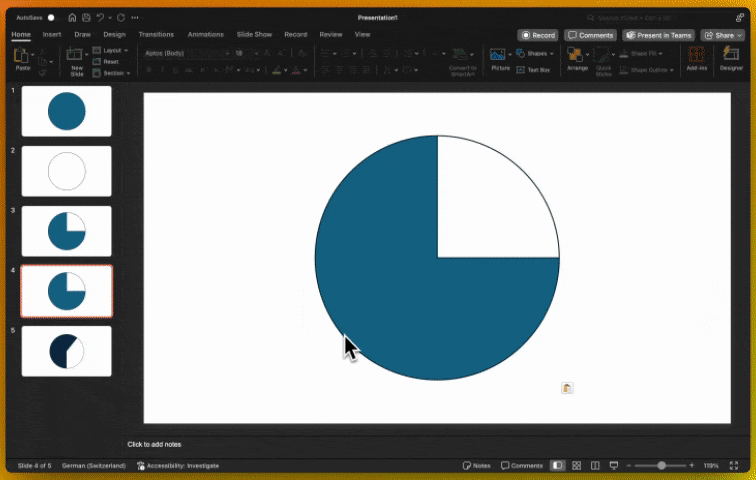Open the Shape Outline dropdown
Image resolution: width=756 pixels, height=480 pixels.
coord(647,70)
